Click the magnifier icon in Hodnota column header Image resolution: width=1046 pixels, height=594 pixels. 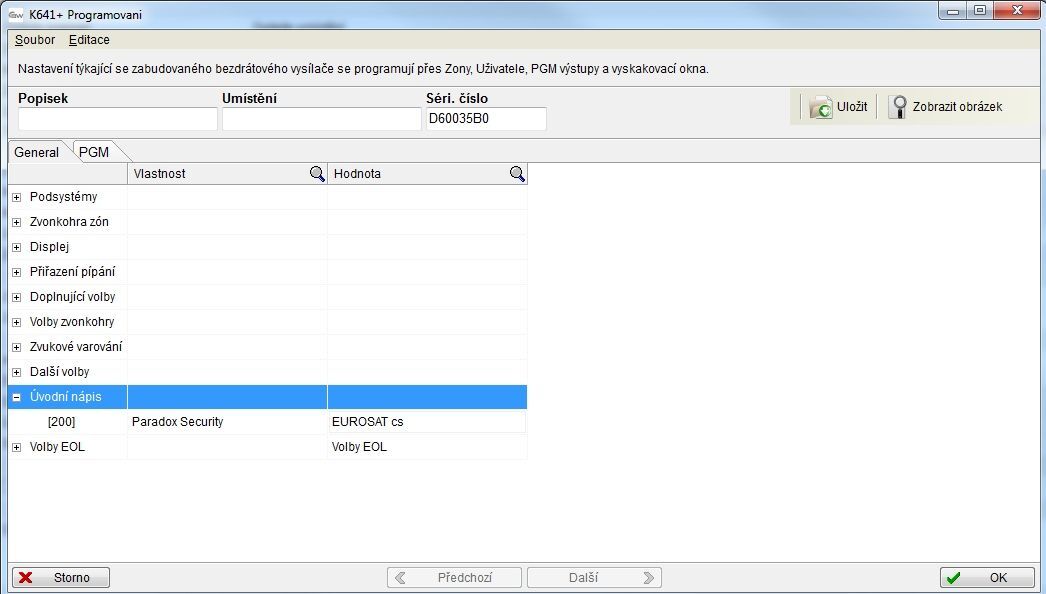pyautogui.click(x=517, y=174)
